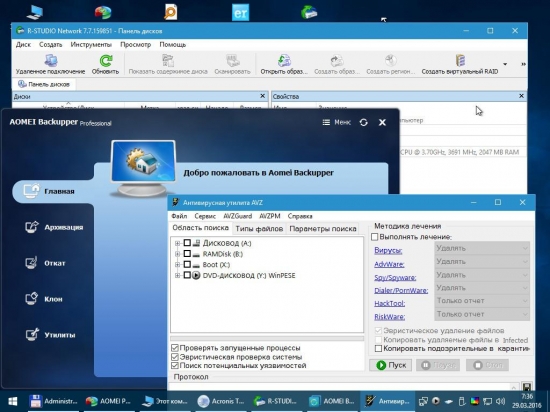This screenshot has height=412, width=550.
Task: Expand R-STUDIO toolbar overflow chevron
Action: (x=523, y=64)
